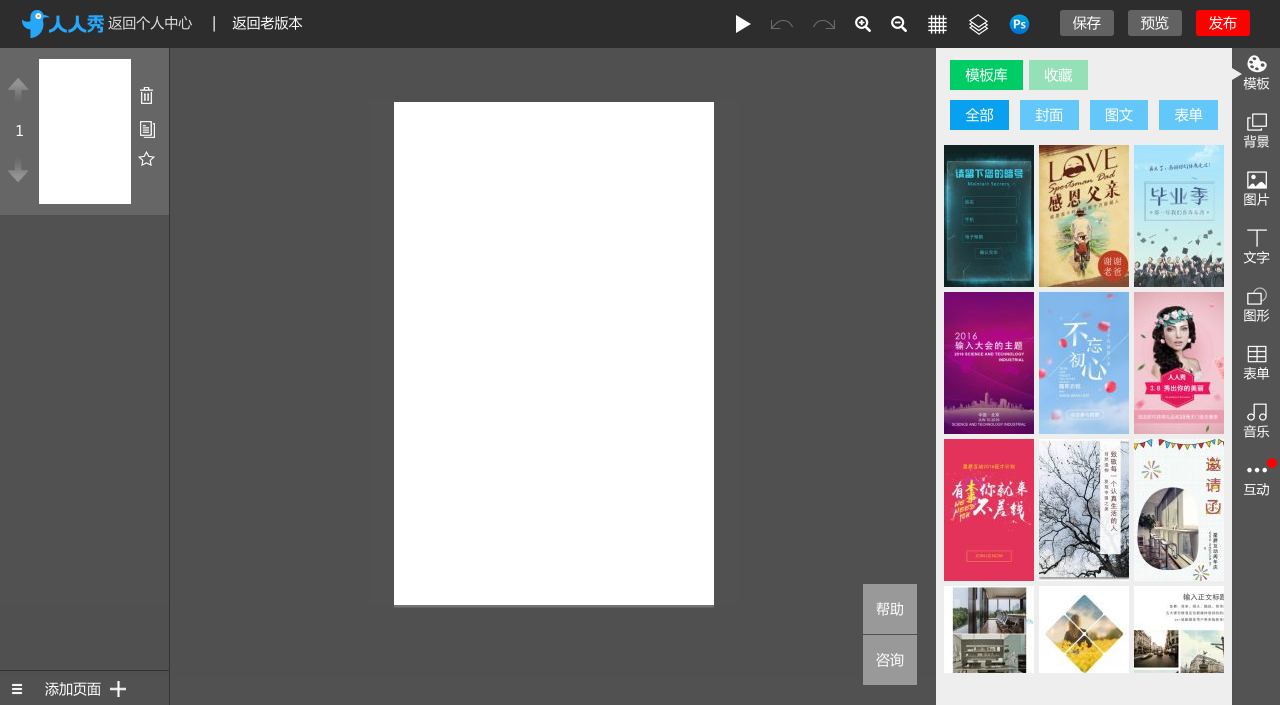
Task: Click the plus icon beside 添加页面
Action: coord(118,689)
